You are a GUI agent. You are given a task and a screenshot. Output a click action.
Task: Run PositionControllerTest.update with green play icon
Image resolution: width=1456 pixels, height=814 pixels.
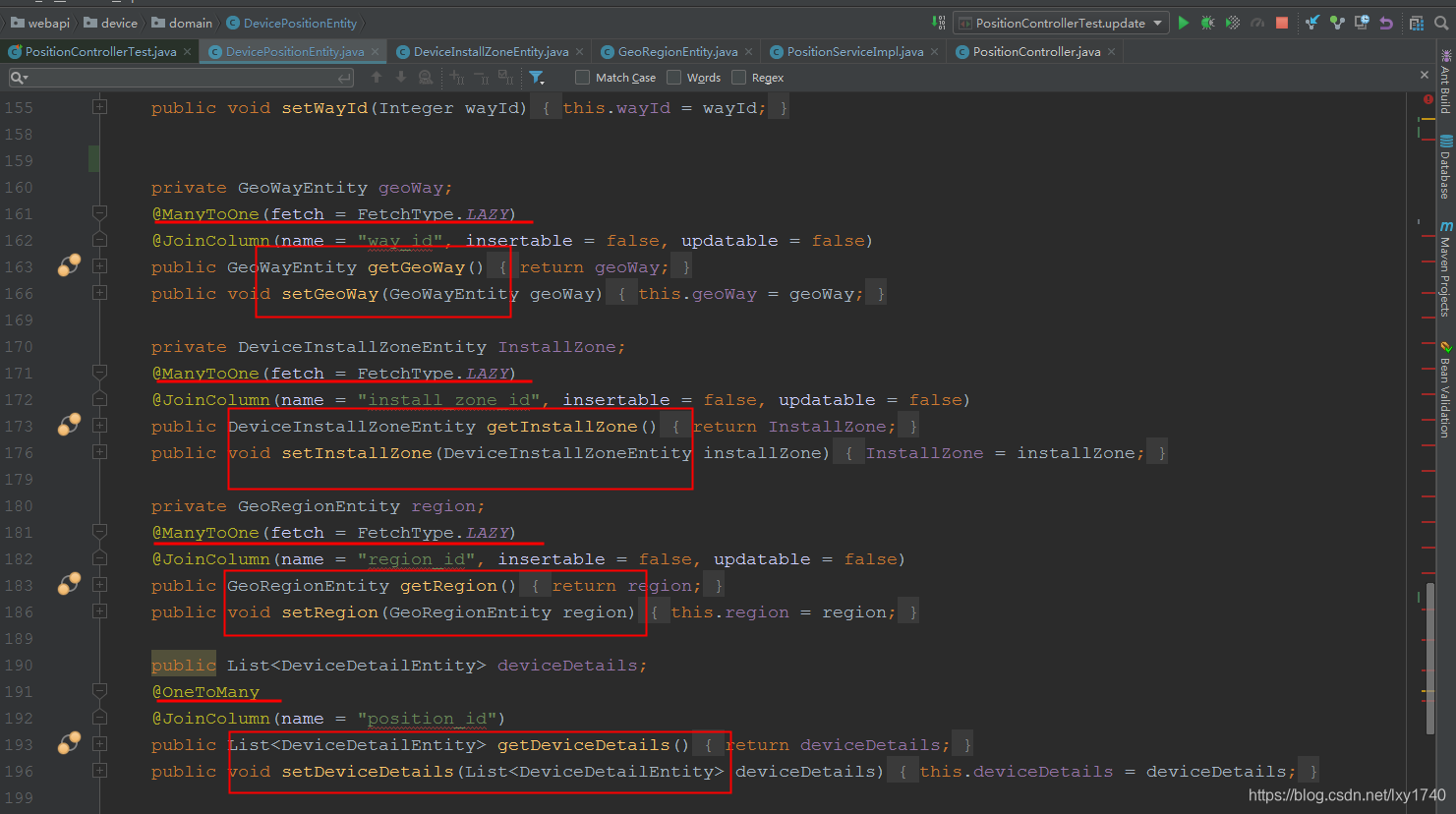coord(1184,23)
